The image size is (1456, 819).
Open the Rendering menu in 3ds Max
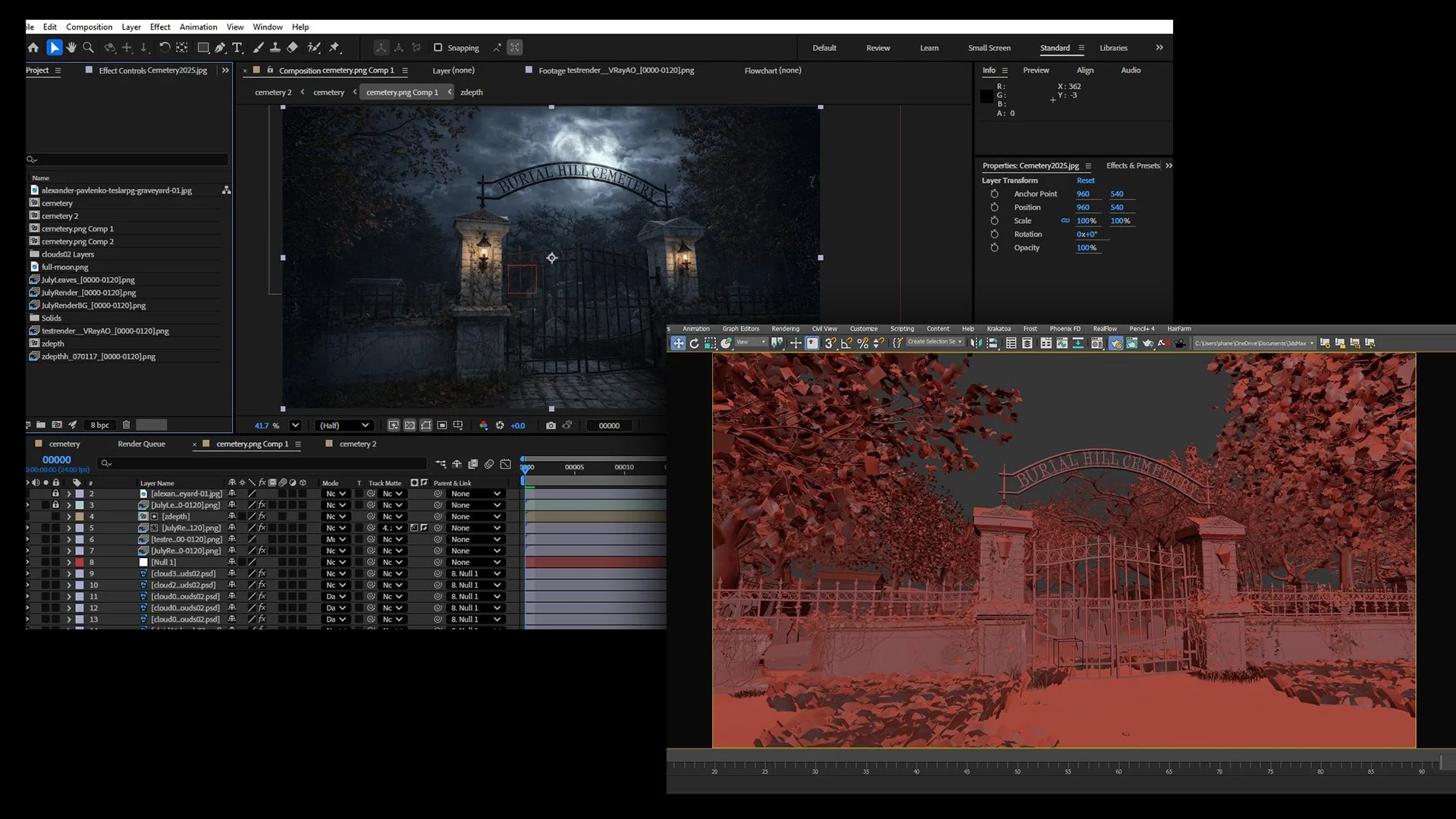[785, 328]
